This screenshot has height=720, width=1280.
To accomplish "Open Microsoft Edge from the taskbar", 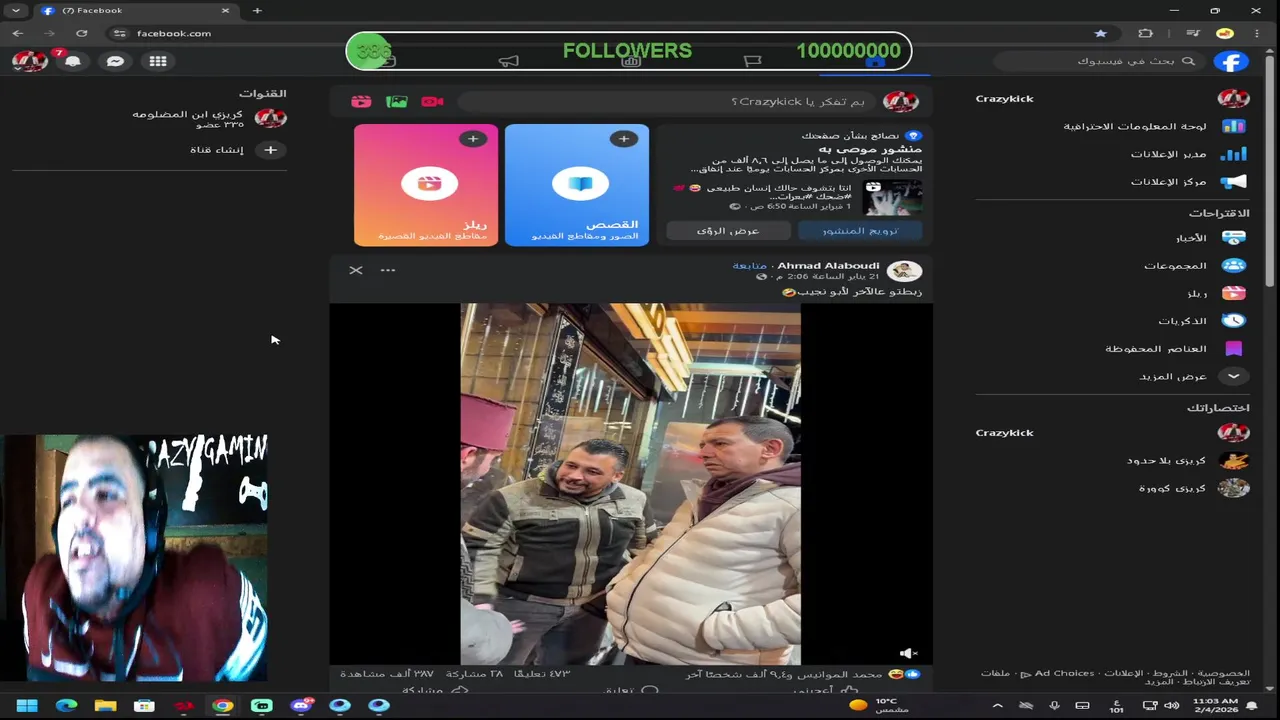I will [x=66, y=705].
